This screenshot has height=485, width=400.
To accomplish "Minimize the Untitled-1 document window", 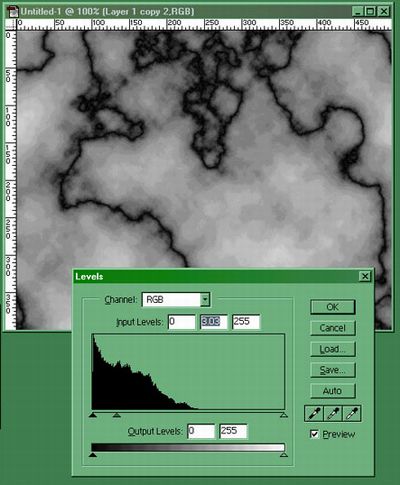I will pos(358,12).
